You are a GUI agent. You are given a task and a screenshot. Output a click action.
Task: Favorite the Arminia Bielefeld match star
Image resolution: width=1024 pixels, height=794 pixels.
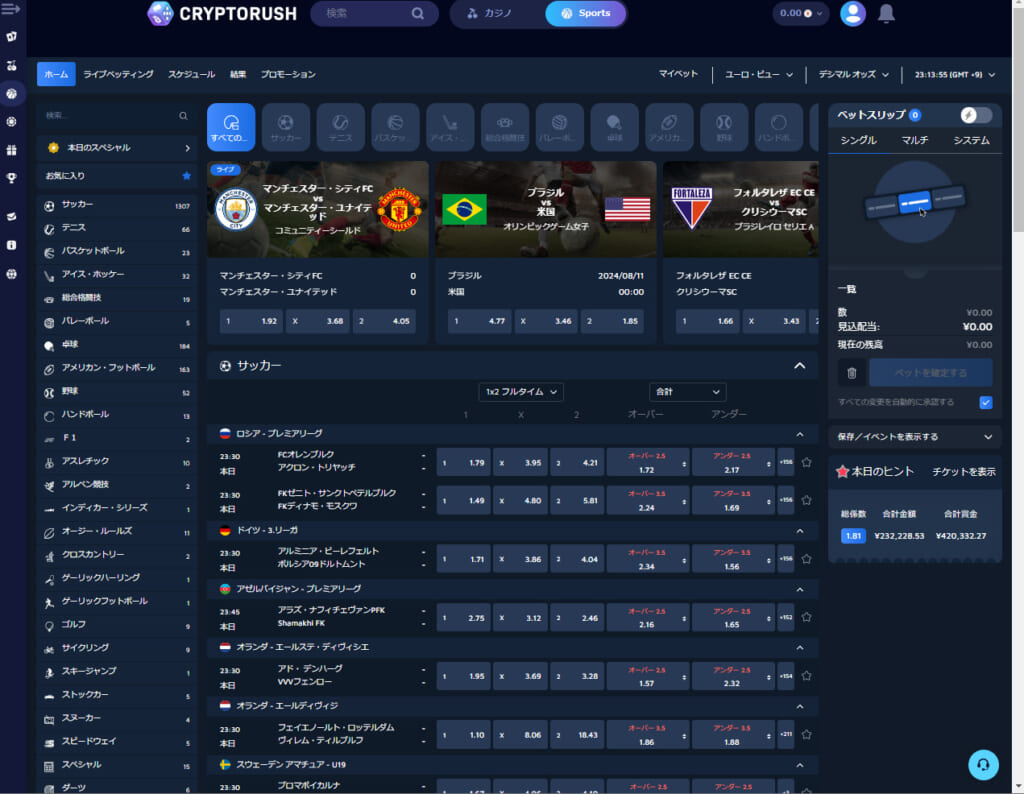807,559
